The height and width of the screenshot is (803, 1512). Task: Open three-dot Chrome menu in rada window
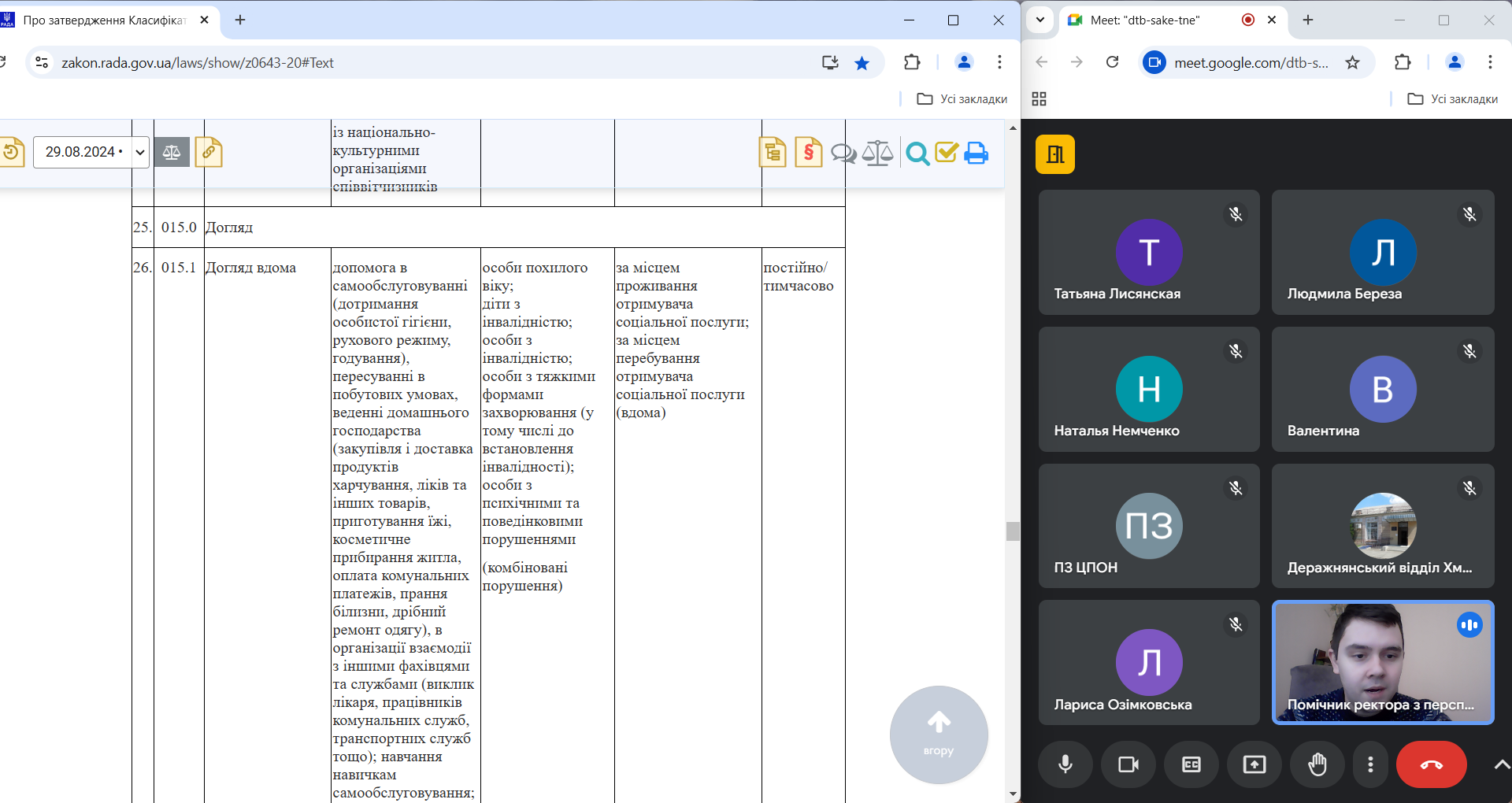click(x=999, y=62)
